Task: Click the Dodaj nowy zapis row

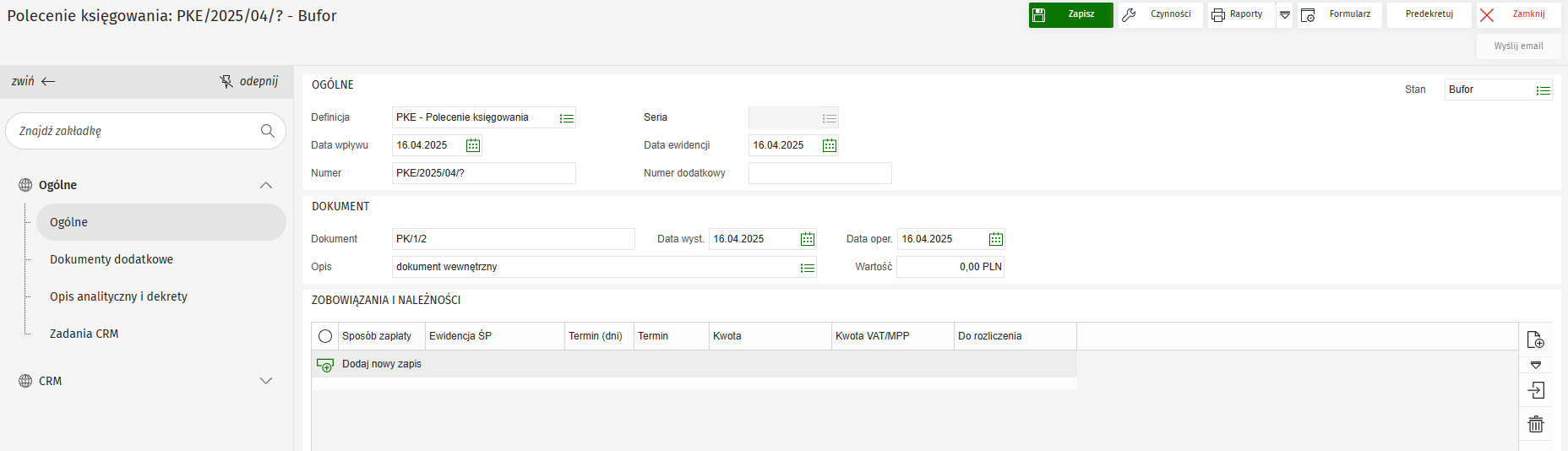Action: click(382, 364)
